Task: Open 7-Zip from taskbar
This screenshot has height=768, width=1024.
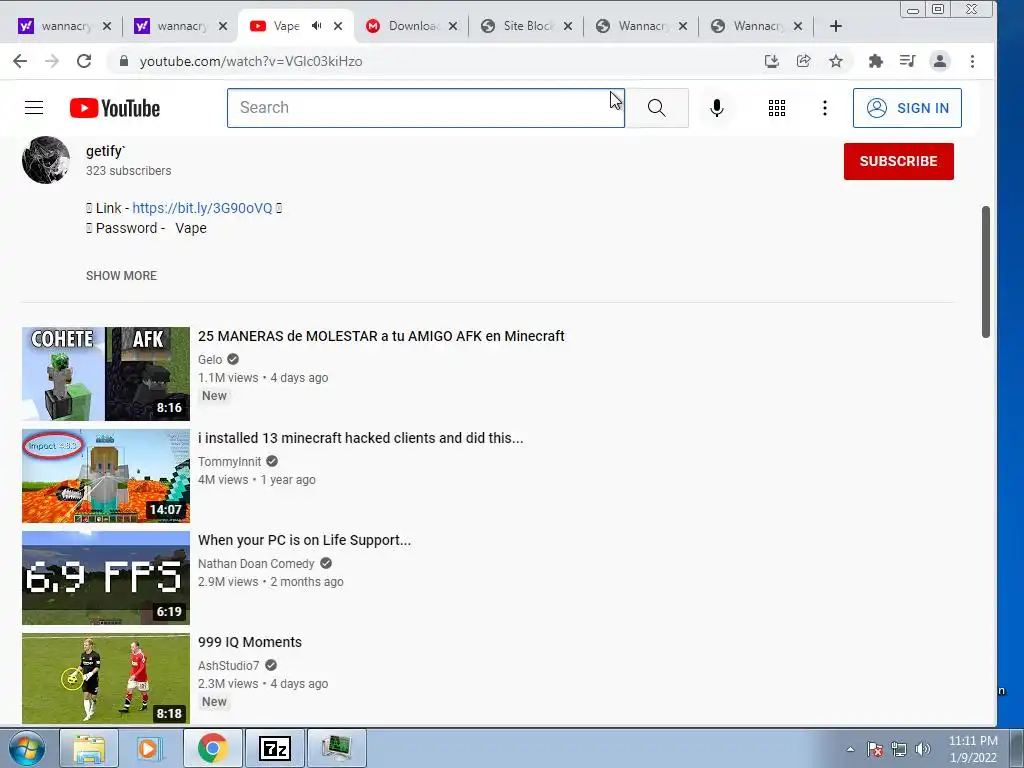Action: [x=274, y=748]
